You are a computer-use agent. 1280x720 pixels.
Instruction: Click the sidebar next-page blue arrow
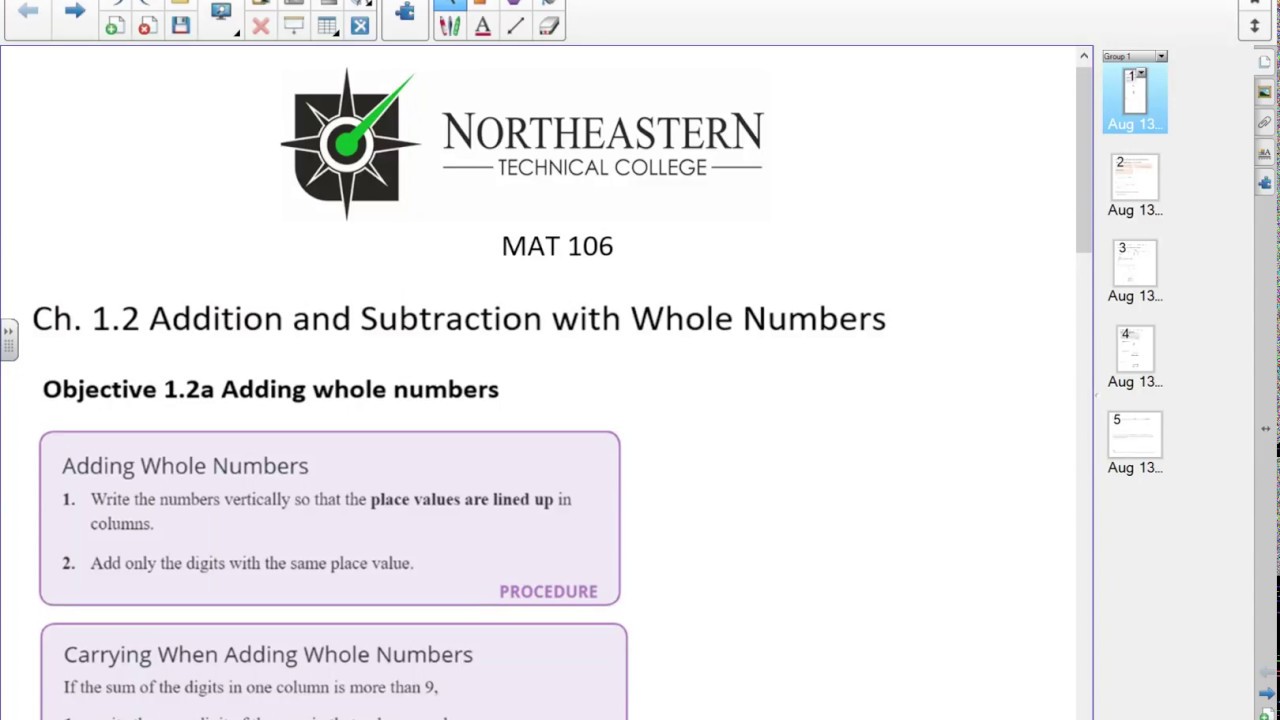click(1266, 693)
